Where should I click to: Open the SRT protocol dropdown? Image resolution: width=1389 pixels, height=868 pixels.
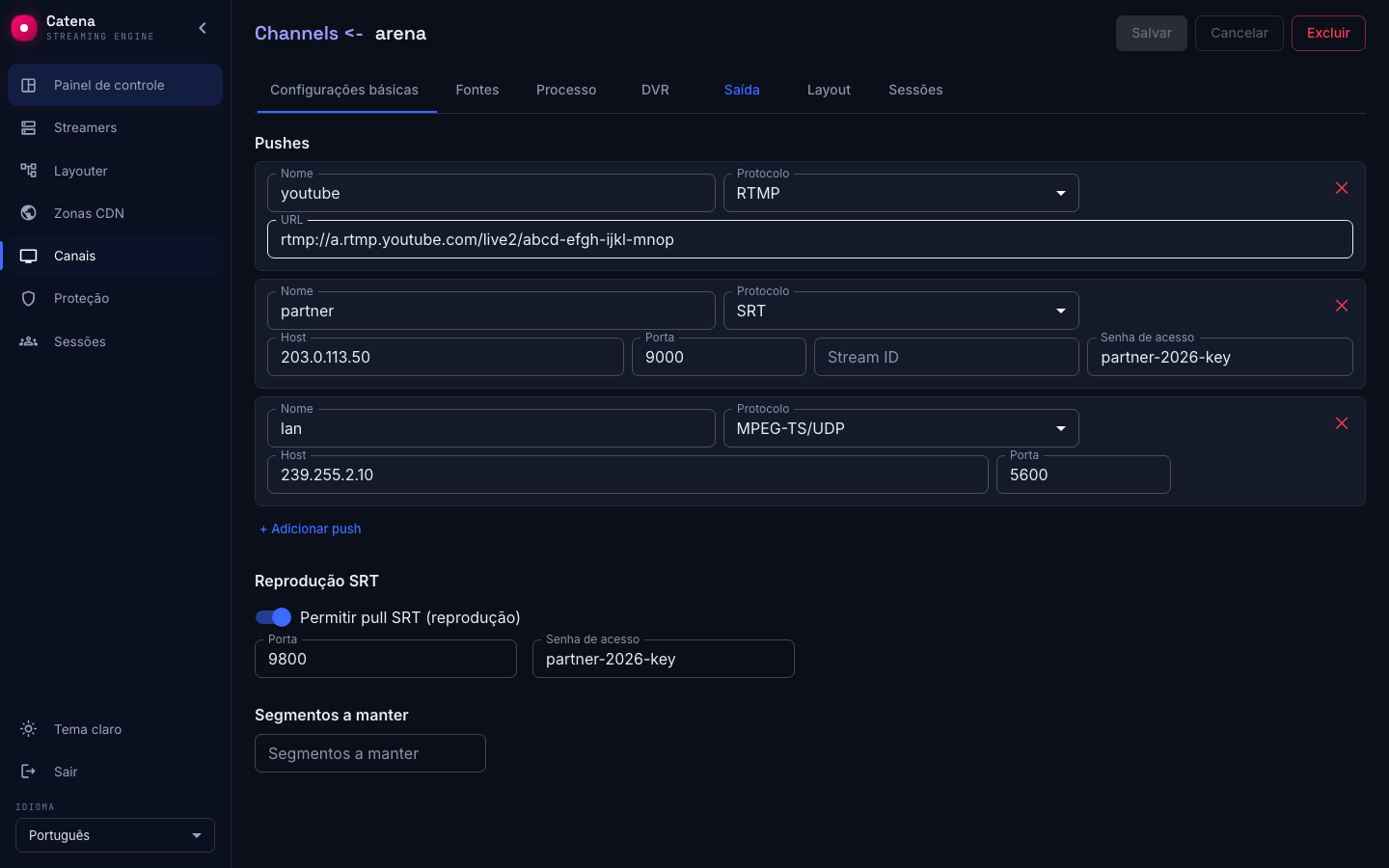click(901, 311)
